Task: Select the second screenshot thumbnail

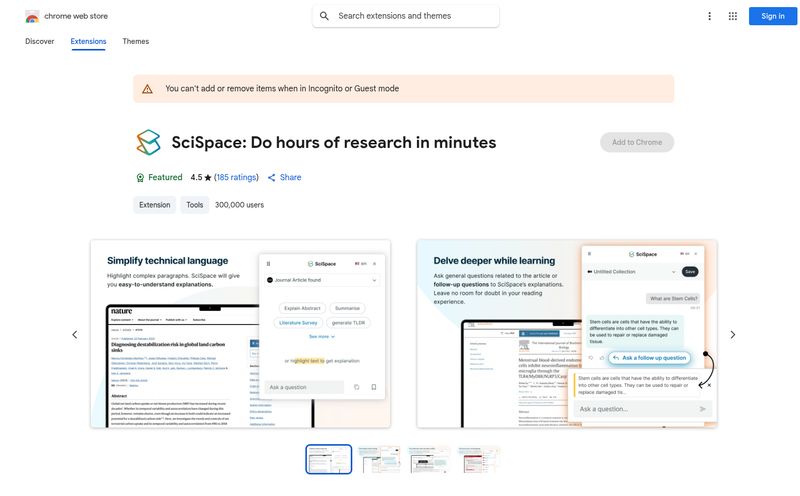Action: click(379, 459)
